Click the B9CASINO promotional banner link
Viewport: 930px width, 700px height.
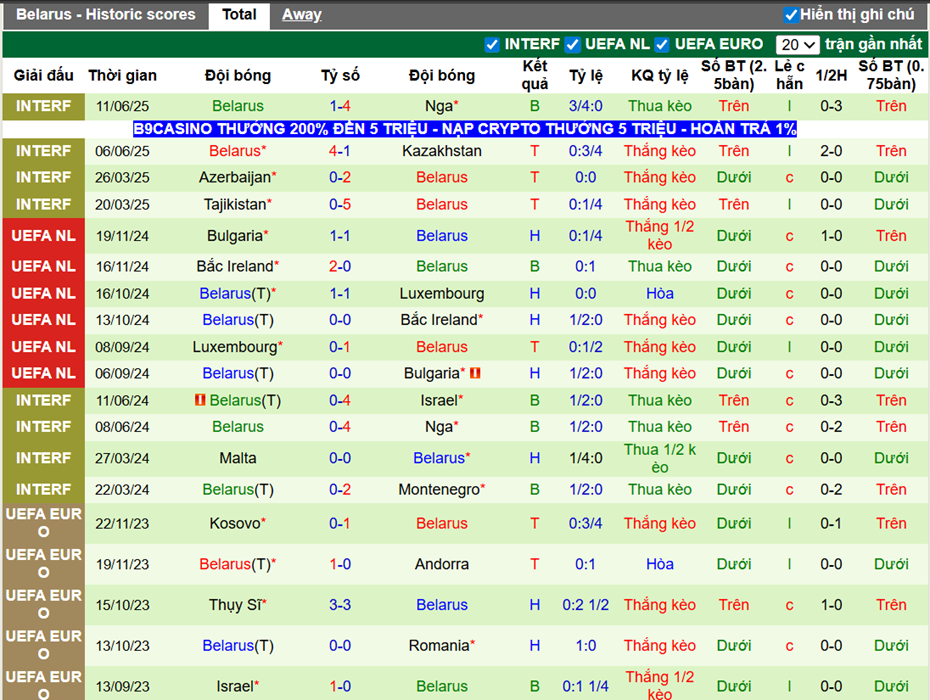(464, 129)
